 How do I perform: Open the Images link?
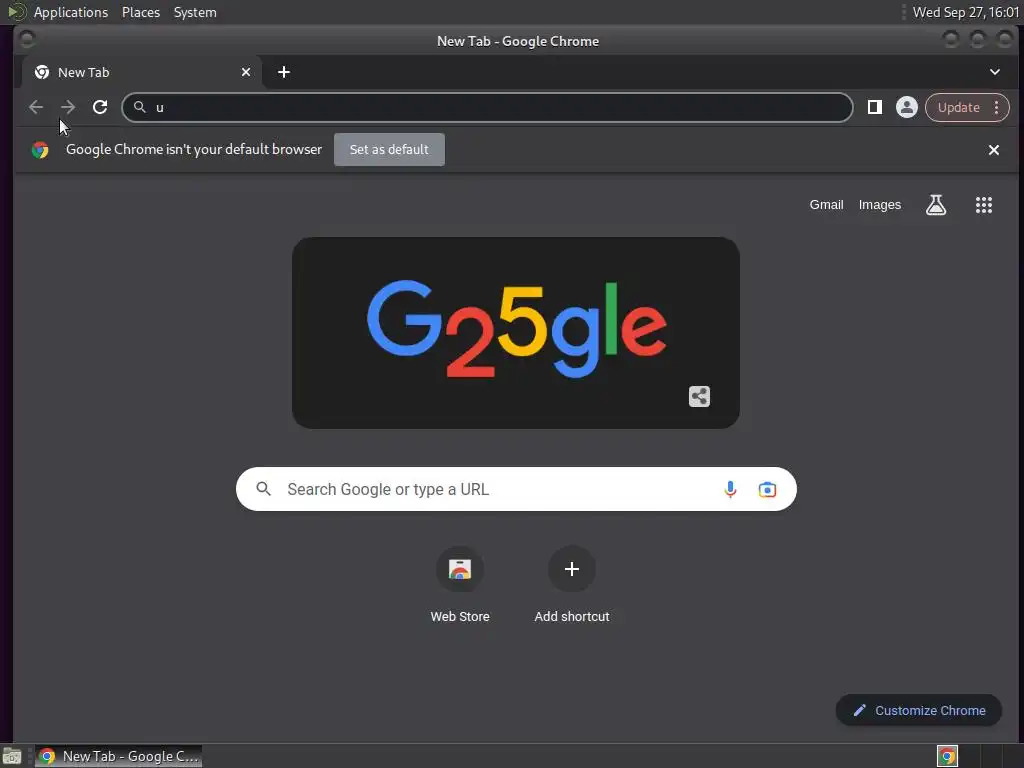[x=880, y=205]
